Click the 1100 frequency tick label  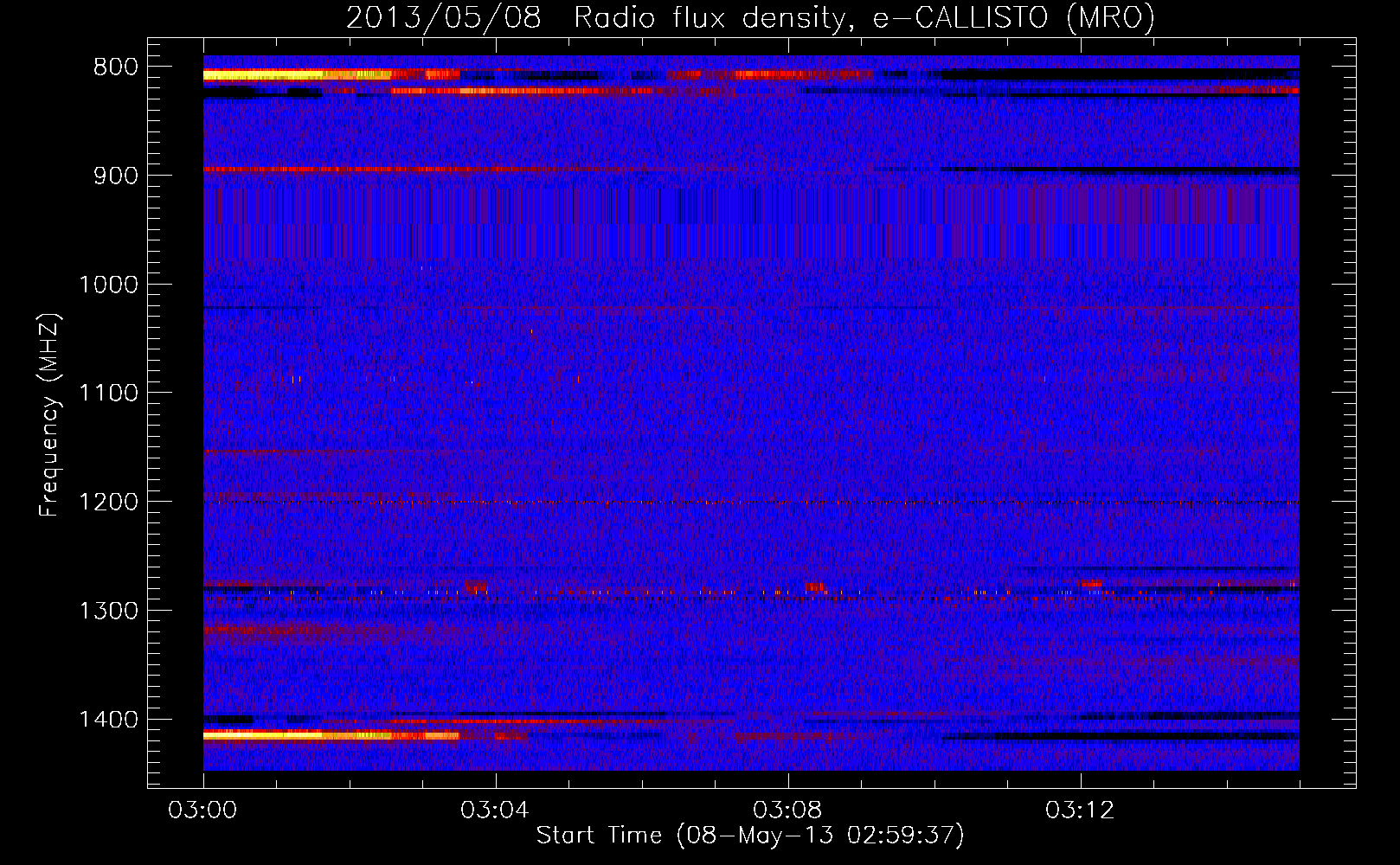(x=109, y=393)
